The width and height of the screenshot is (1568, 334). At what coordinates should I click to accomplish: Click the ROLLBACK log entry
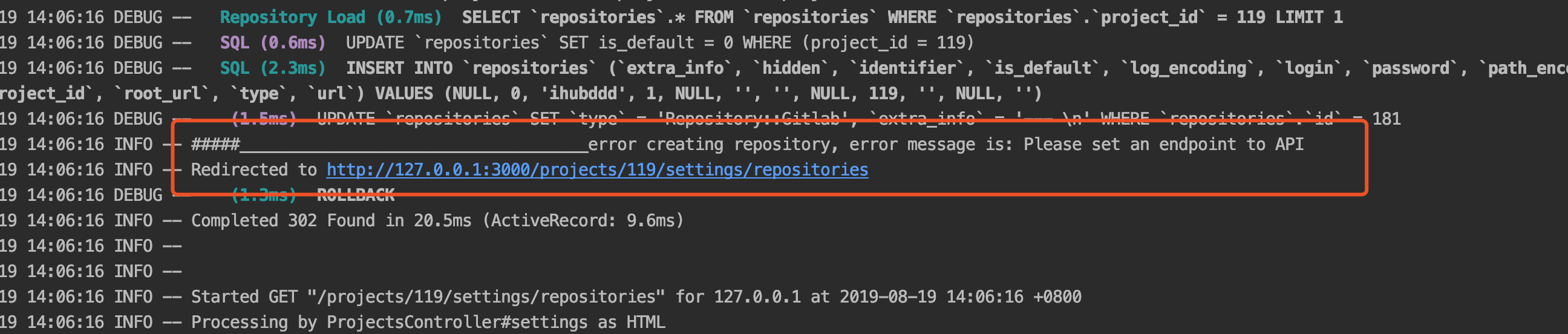(x=356, y=195)
